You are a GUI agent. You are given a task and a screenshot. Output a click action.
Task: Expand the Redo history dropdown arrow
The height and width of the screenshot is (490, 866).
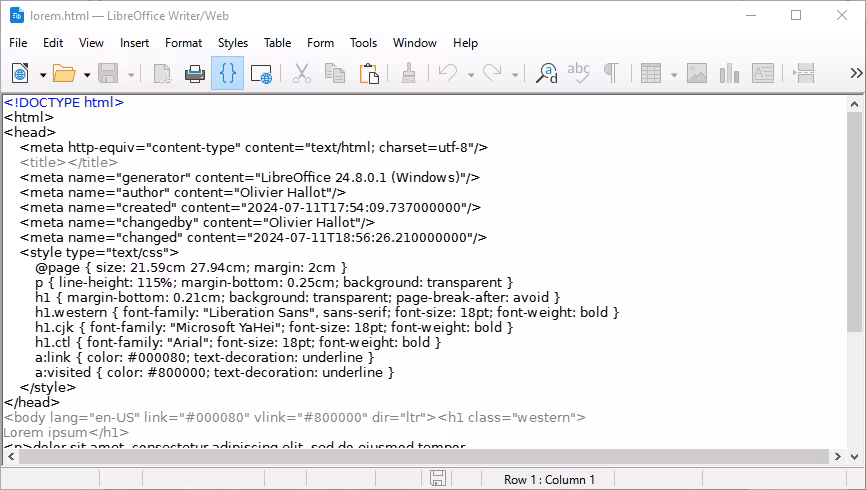[515, 74]
